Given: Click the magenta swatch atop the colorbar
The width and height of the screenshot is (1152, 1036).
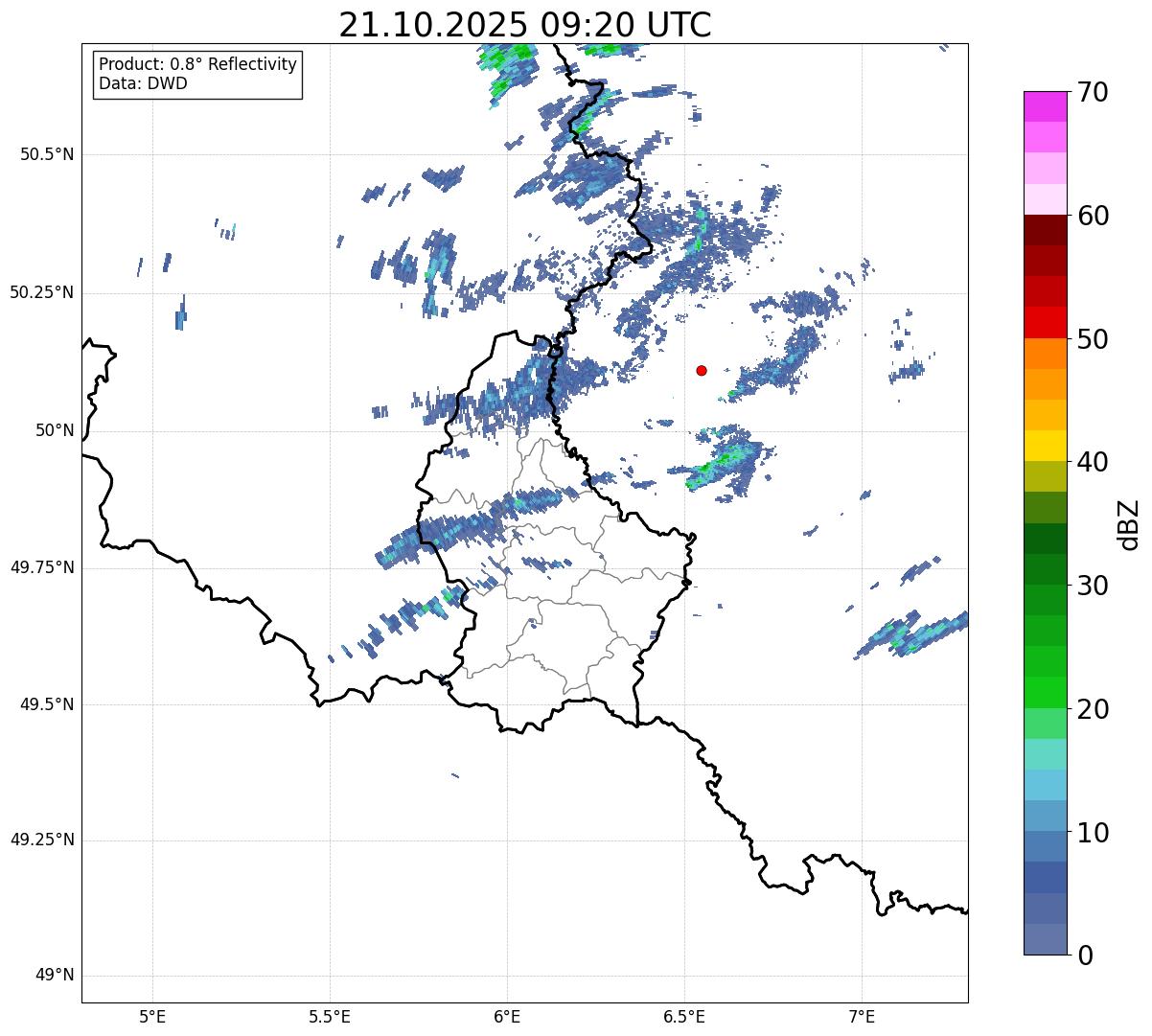Looking at the screenshot, I should [x=1046, y=106].
